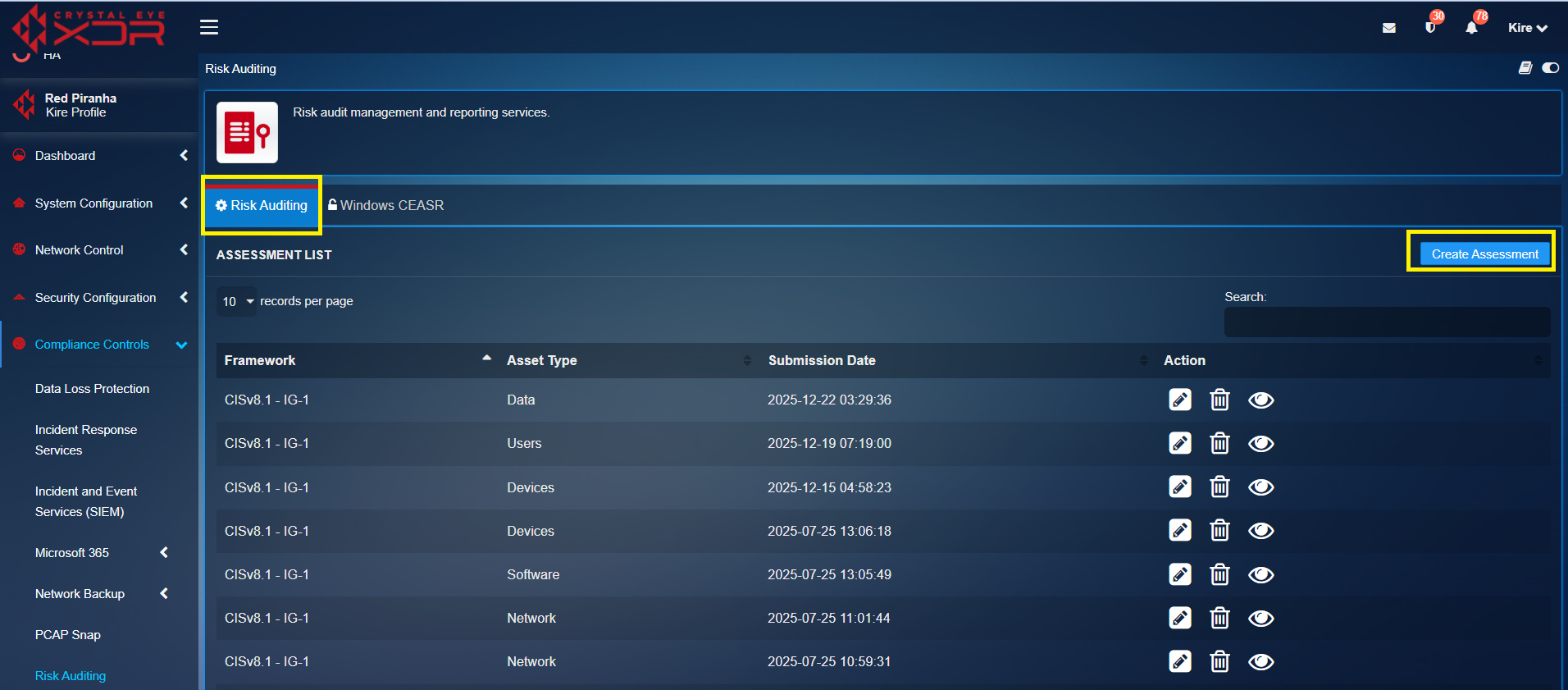Image resolution: width=1568 pixels, height=690 pixels.
Task: Edit Network assessment at 10:59:31
Action: coord(1180,661)
